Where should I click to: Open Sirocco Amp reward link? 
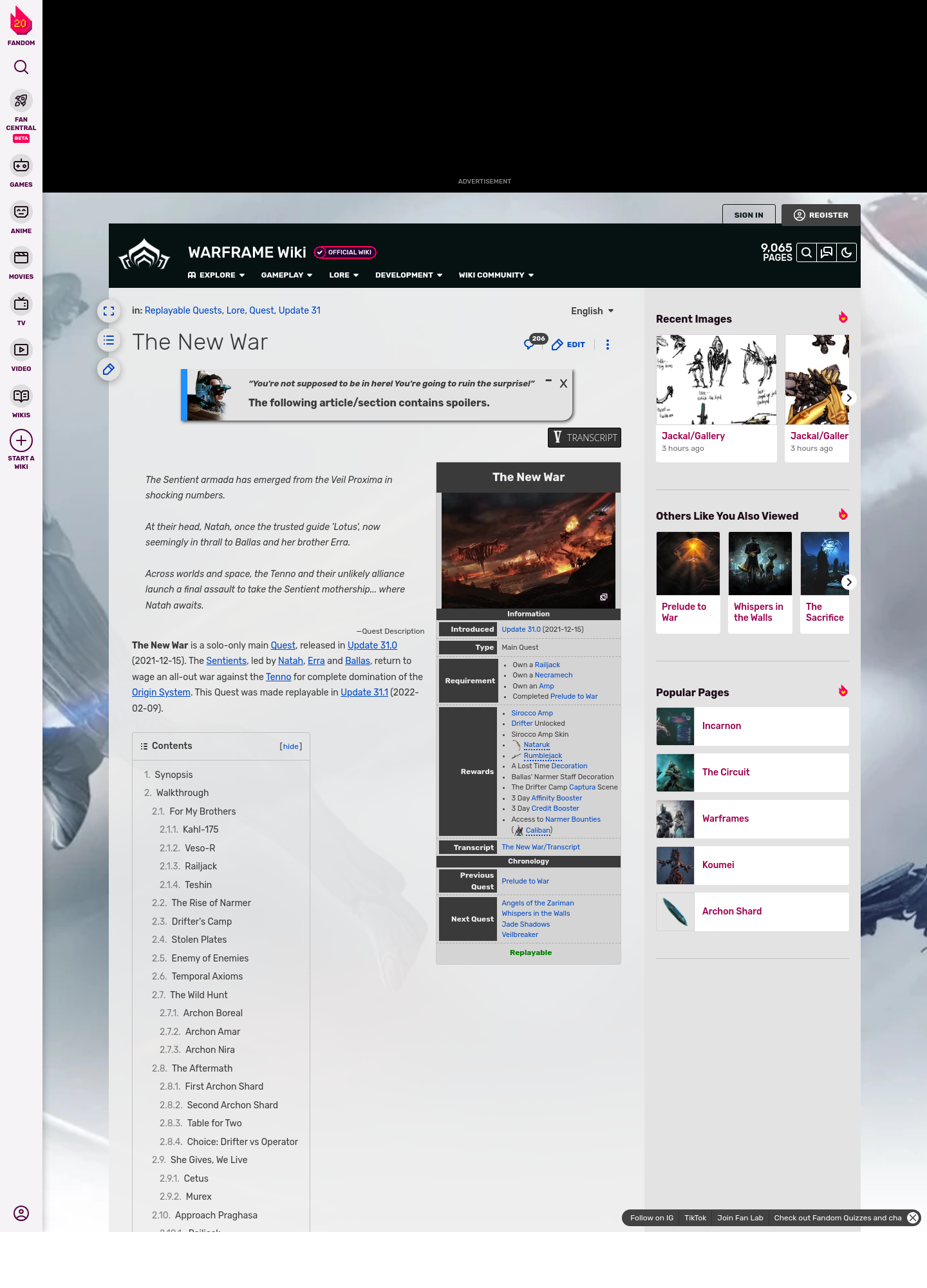coord(532,713)
